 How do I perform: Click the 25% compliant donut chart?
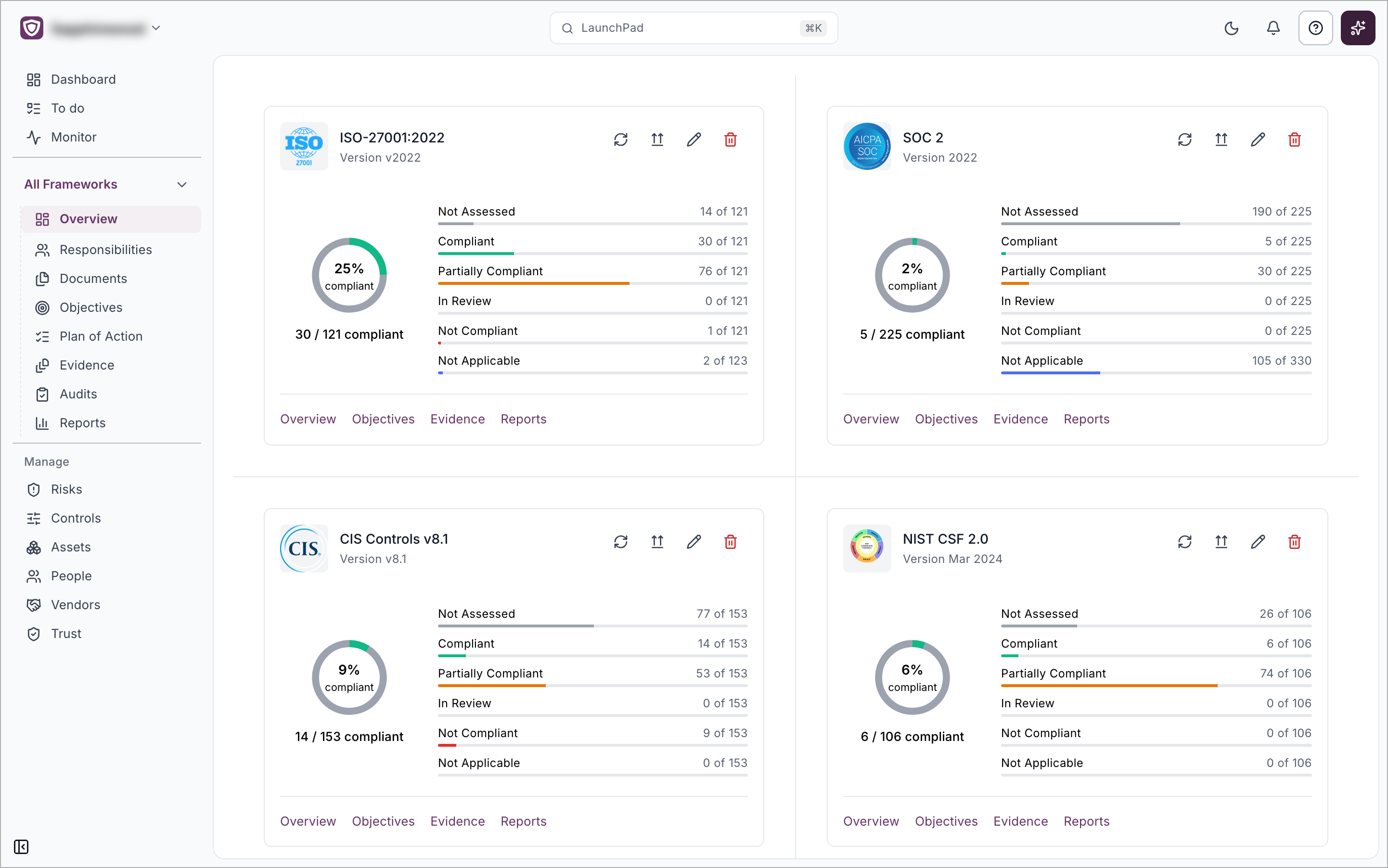tap(349, 276)
